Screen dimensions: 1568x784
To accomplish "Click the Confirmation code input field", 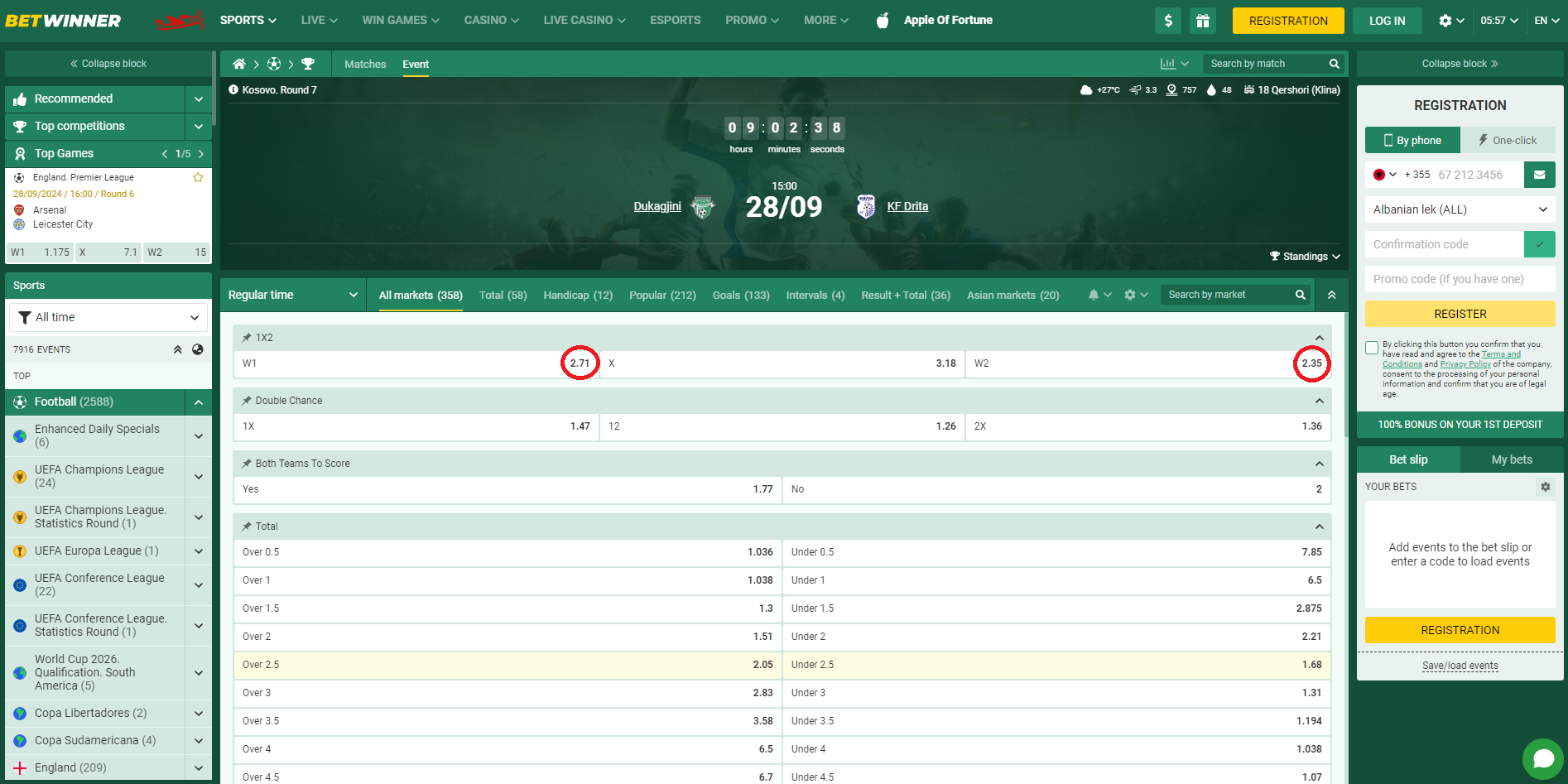I will point(1445,244).
